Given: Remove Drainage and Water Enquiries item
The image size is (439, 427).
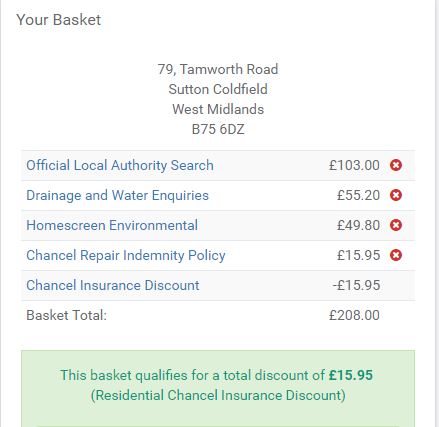Looking at the screenshot, I should 396,195.
